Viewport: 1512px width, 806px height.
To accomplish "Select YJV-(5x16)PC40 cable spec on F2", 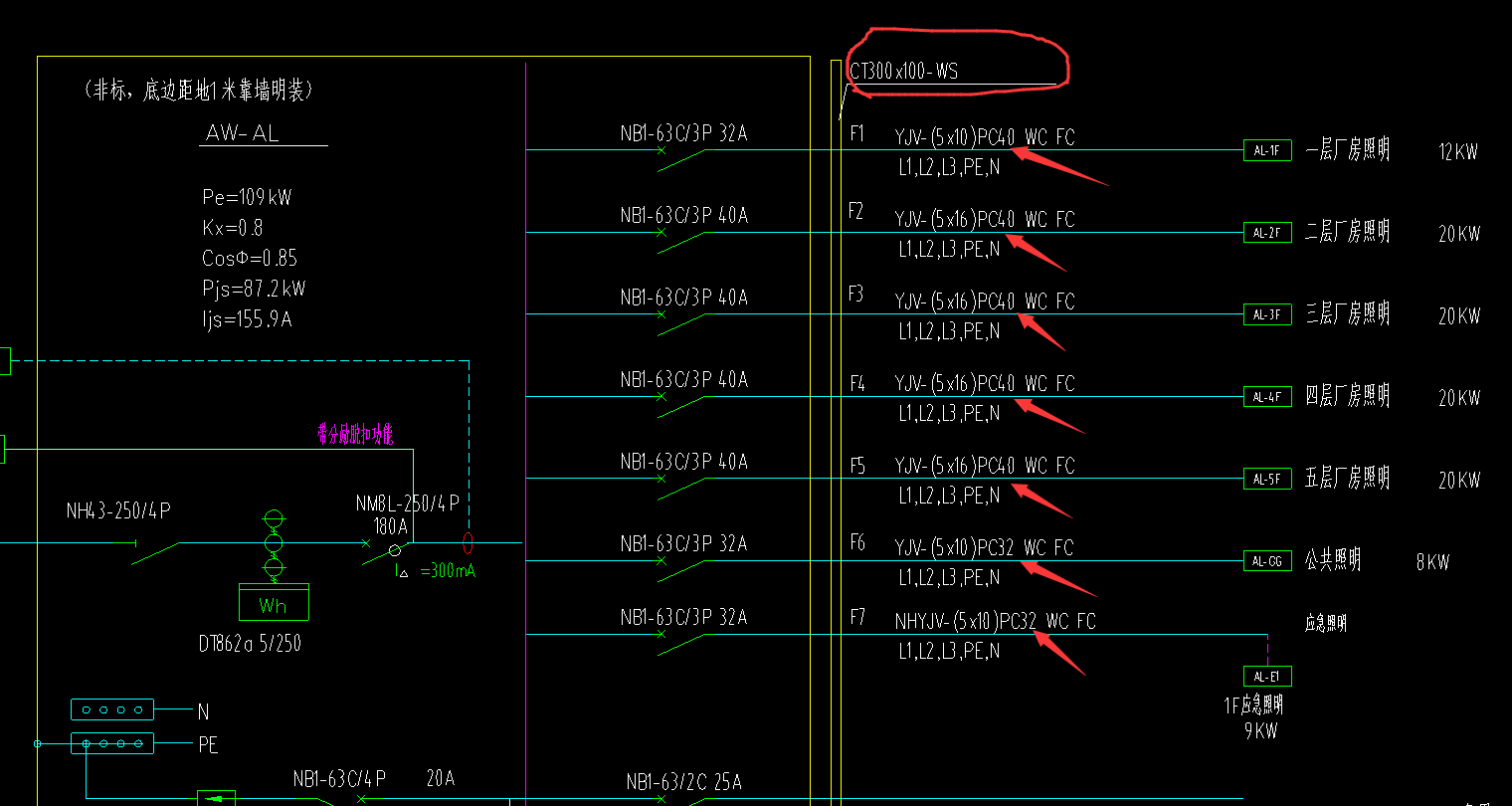I will (x=955, y=219).
